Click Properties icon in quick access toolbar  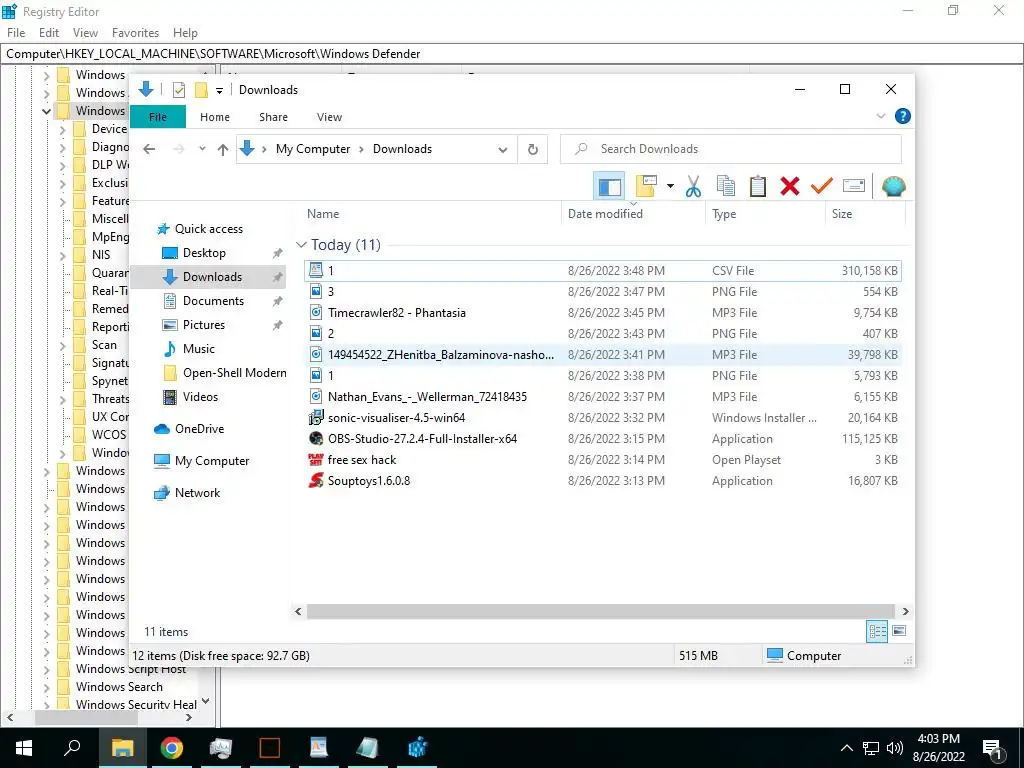(179, 90)
